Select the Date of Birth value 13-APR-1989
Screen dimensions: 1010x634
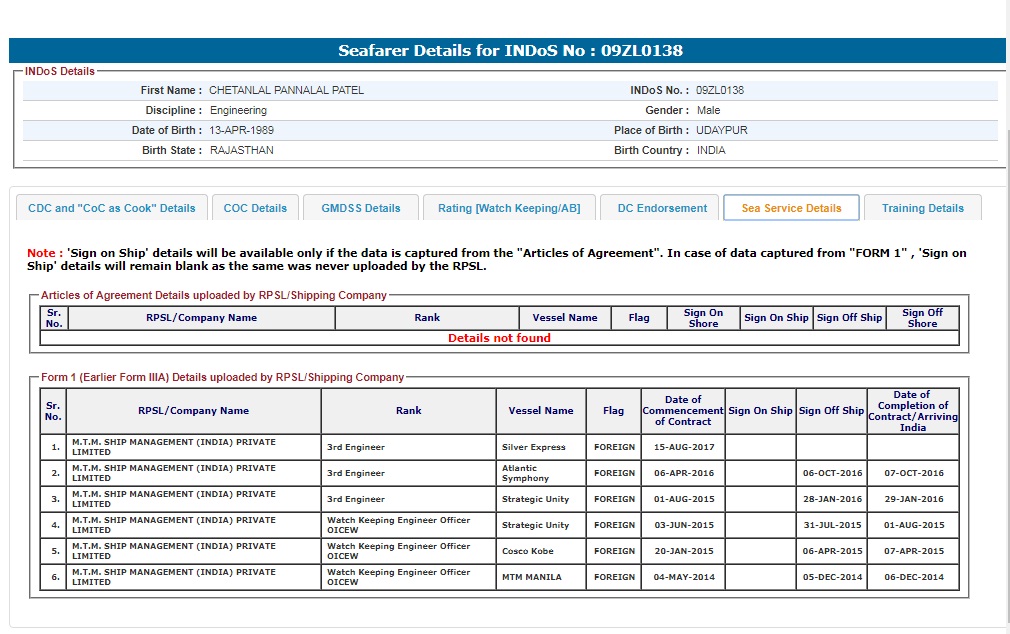tap(241, 130)
